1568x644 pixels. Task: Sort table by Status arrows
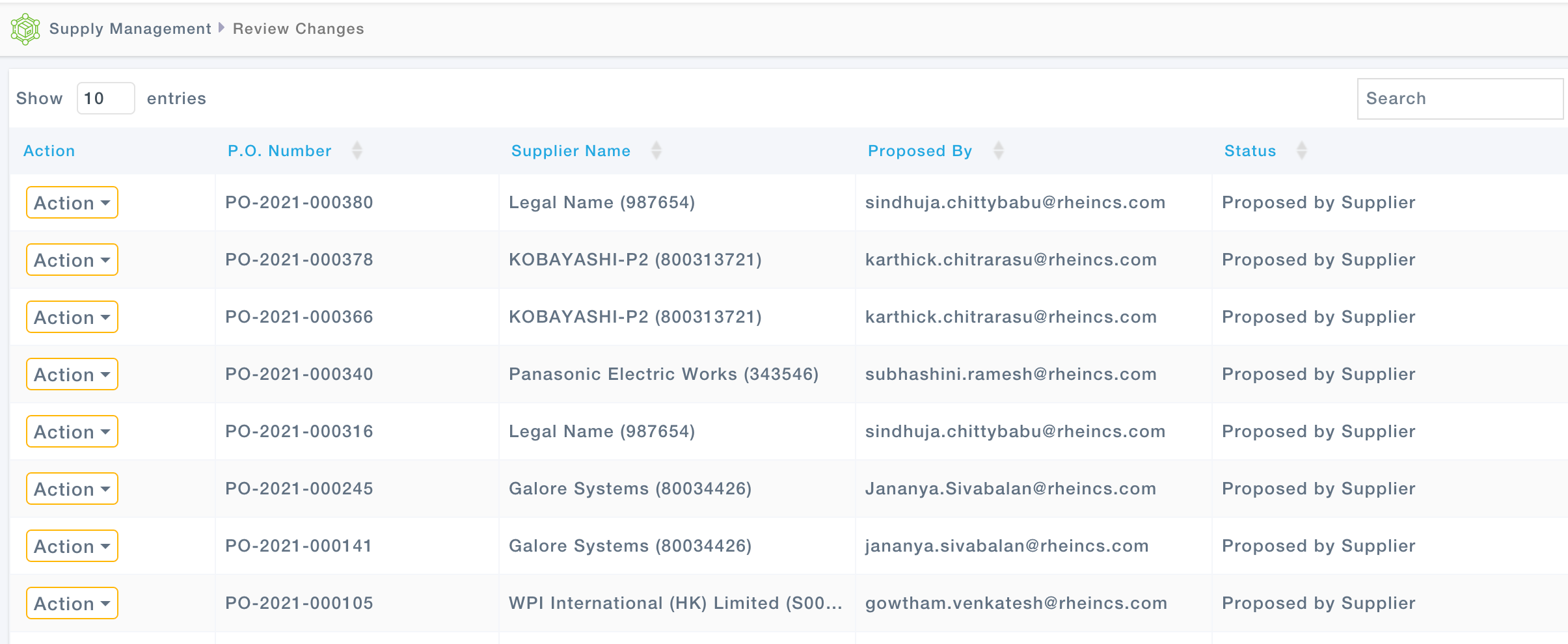click(1301, 151)
